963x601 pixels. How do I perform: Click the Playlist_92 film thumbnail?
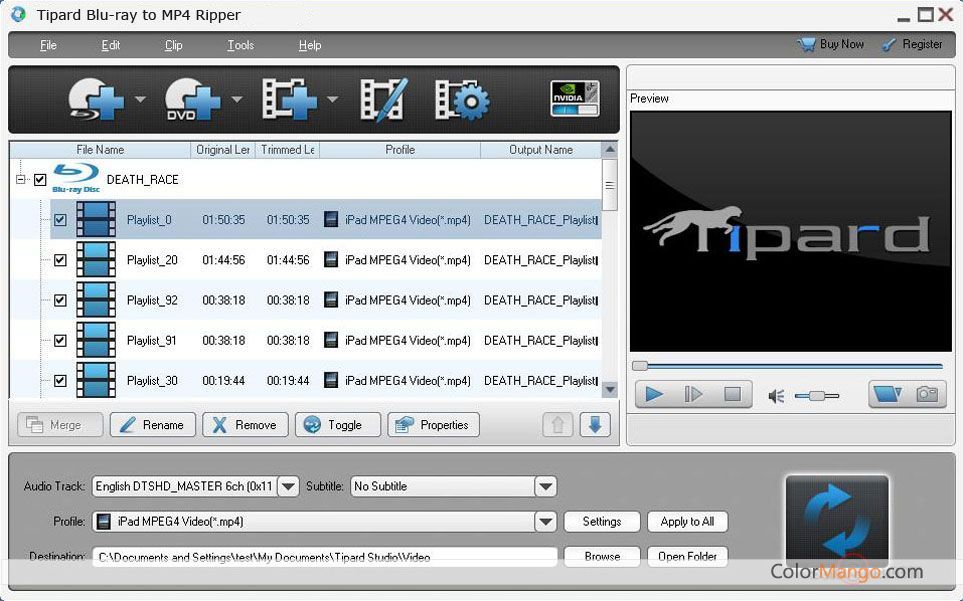pyautogui.click(x=96, y=300)
